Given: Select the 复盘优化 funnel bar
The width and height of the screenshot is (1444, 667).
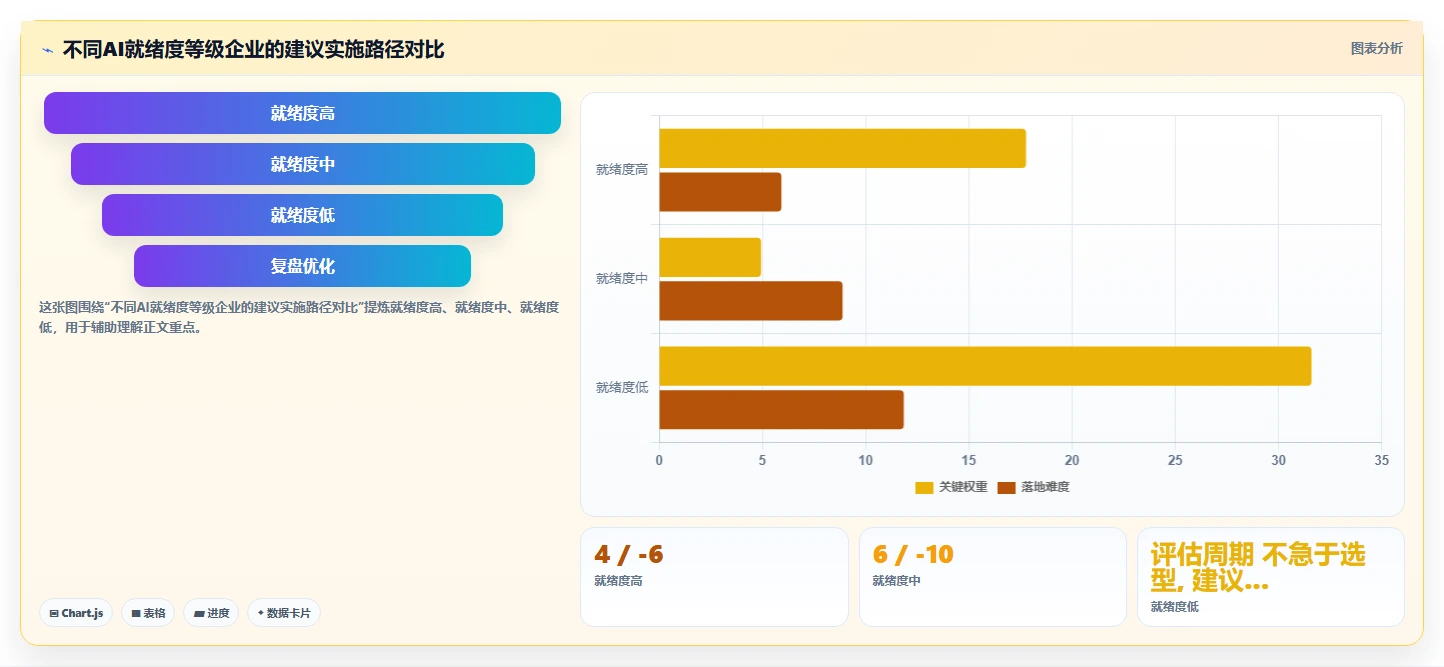Looking at the screenshot, I should (302, 266).
